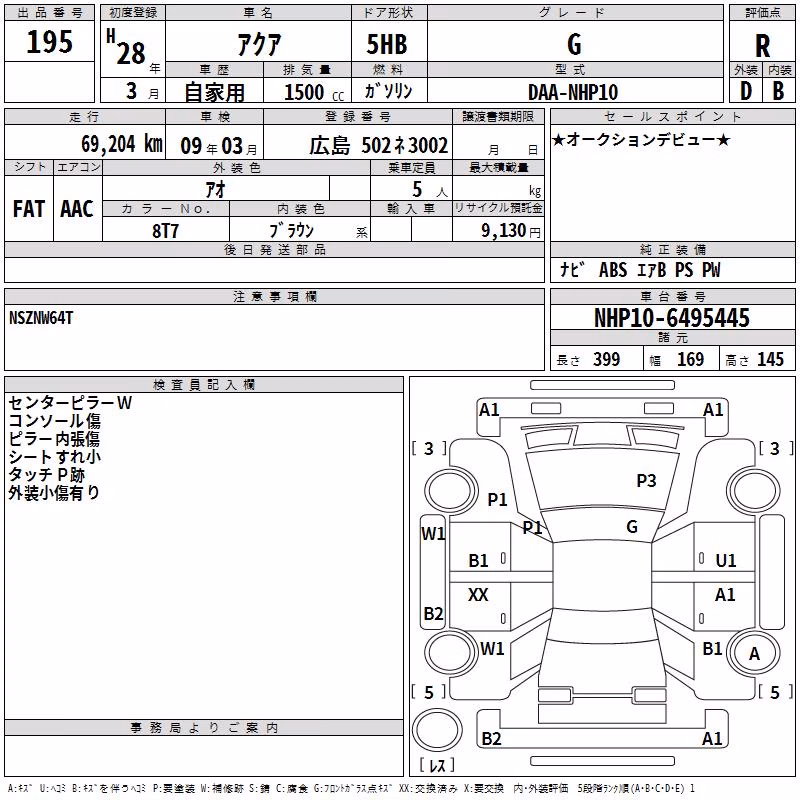
Task: Click the 事務局よりご案内 section header
Action: [x=204, y=728]
